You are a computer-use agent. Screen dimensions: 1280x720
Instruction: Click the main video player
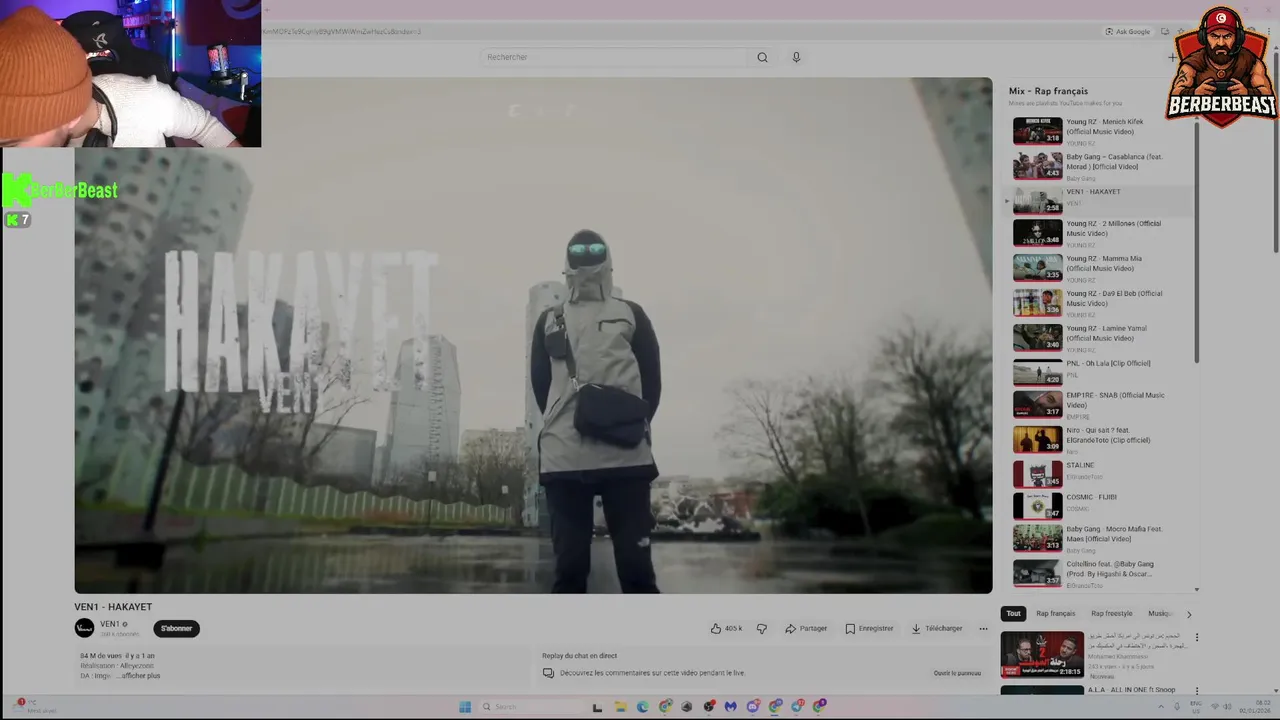pyautogui.click(x=533, y=336)
